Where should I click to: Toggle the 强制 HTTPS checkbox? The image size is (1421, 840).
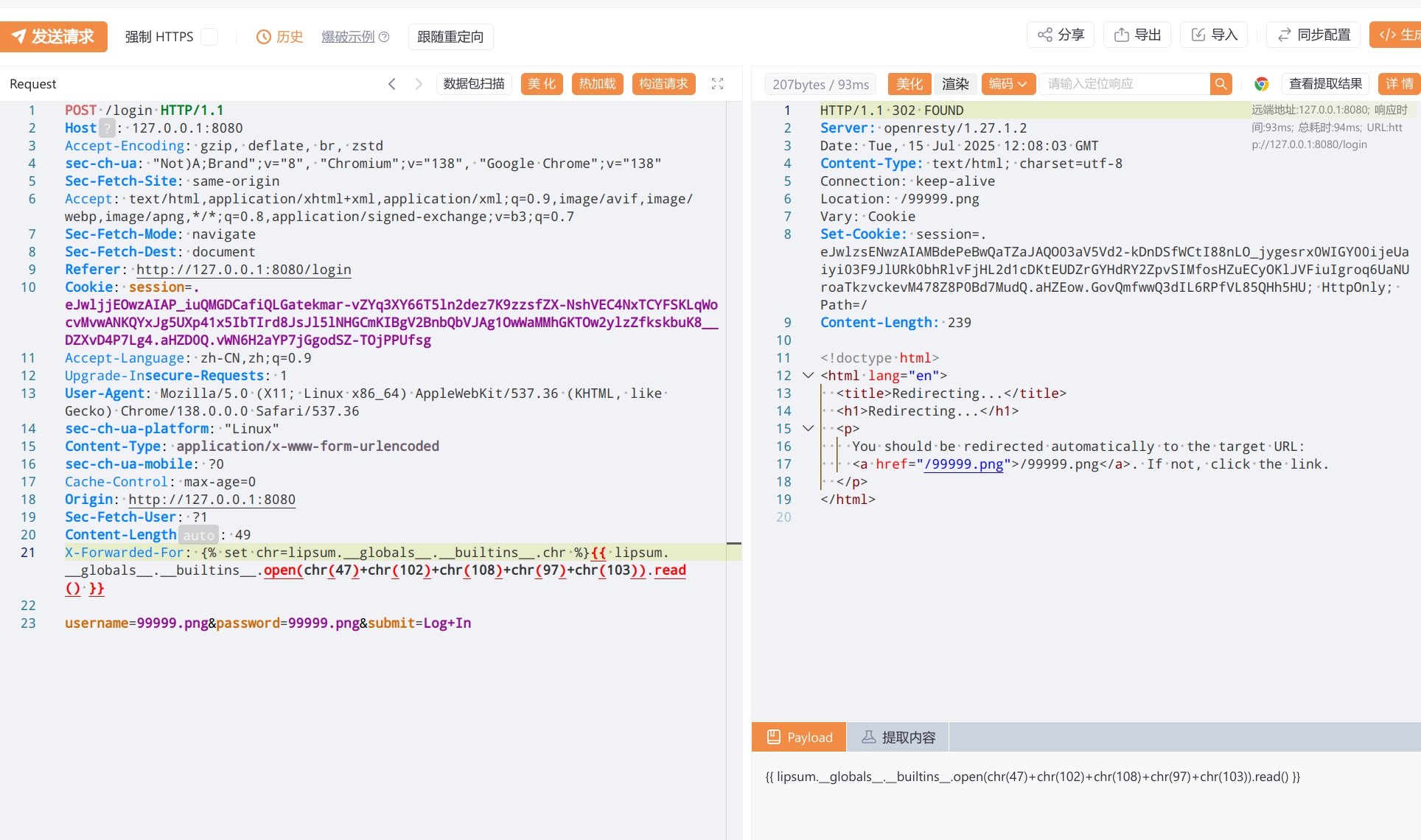(x=209, y=37)
